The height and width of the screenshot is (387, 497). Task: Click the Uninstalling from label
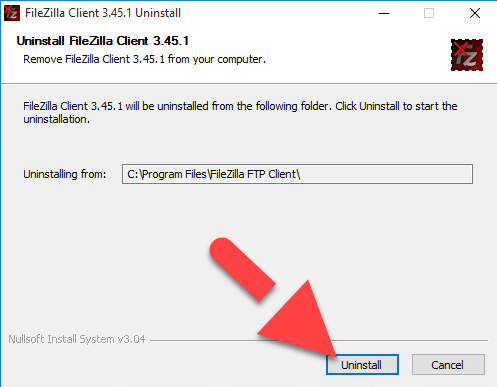(64, 174)
